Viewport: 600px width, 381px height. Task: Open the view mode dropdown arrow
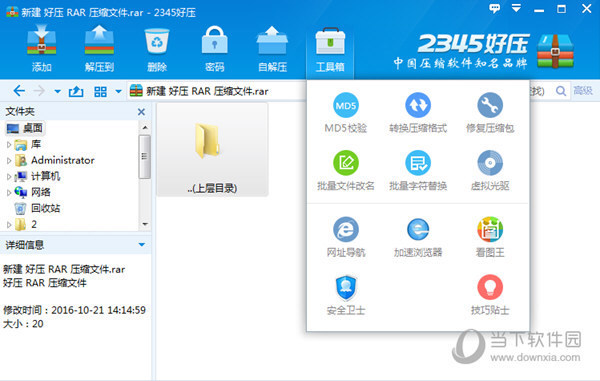click(x=119, y=91)
